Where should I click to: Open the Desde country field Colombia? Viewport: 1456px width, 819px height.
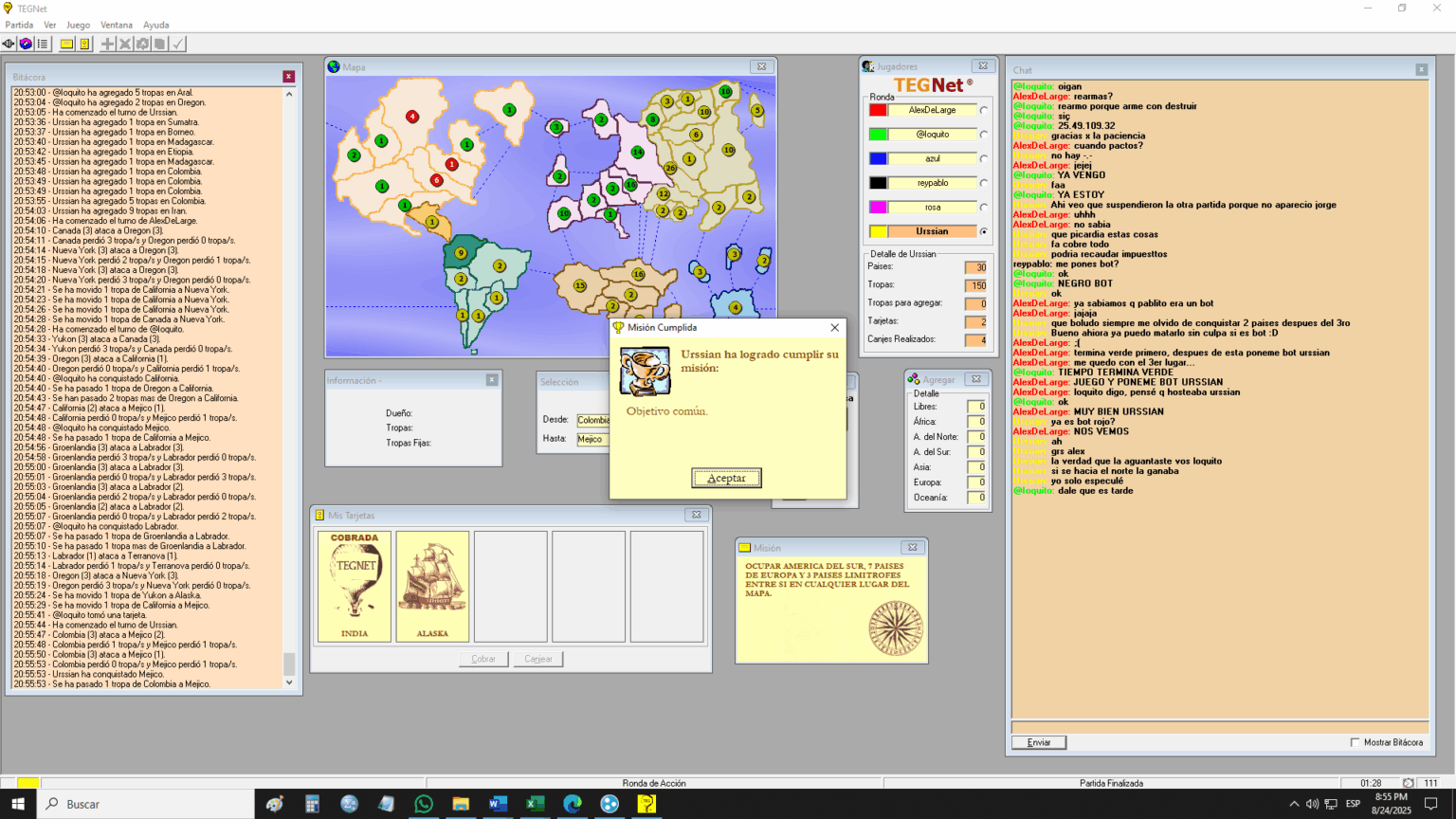pyautogui.click(x=593, y=420)
